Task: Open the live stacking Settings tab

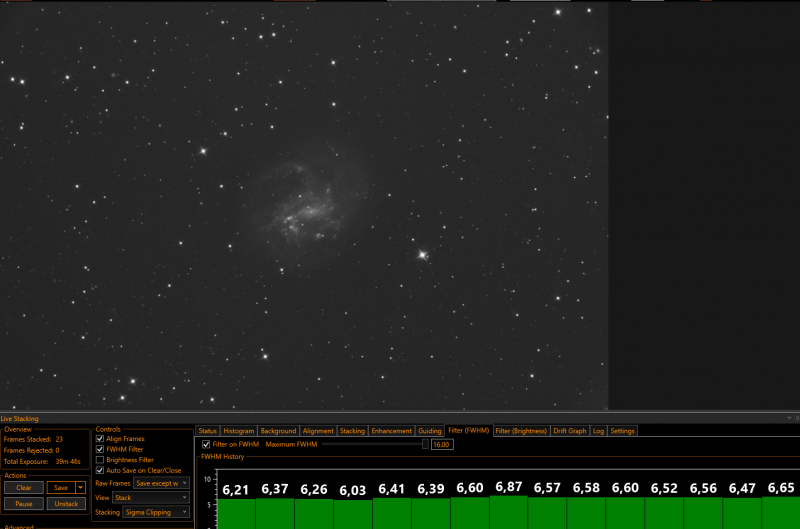Action: coord(622,431)
